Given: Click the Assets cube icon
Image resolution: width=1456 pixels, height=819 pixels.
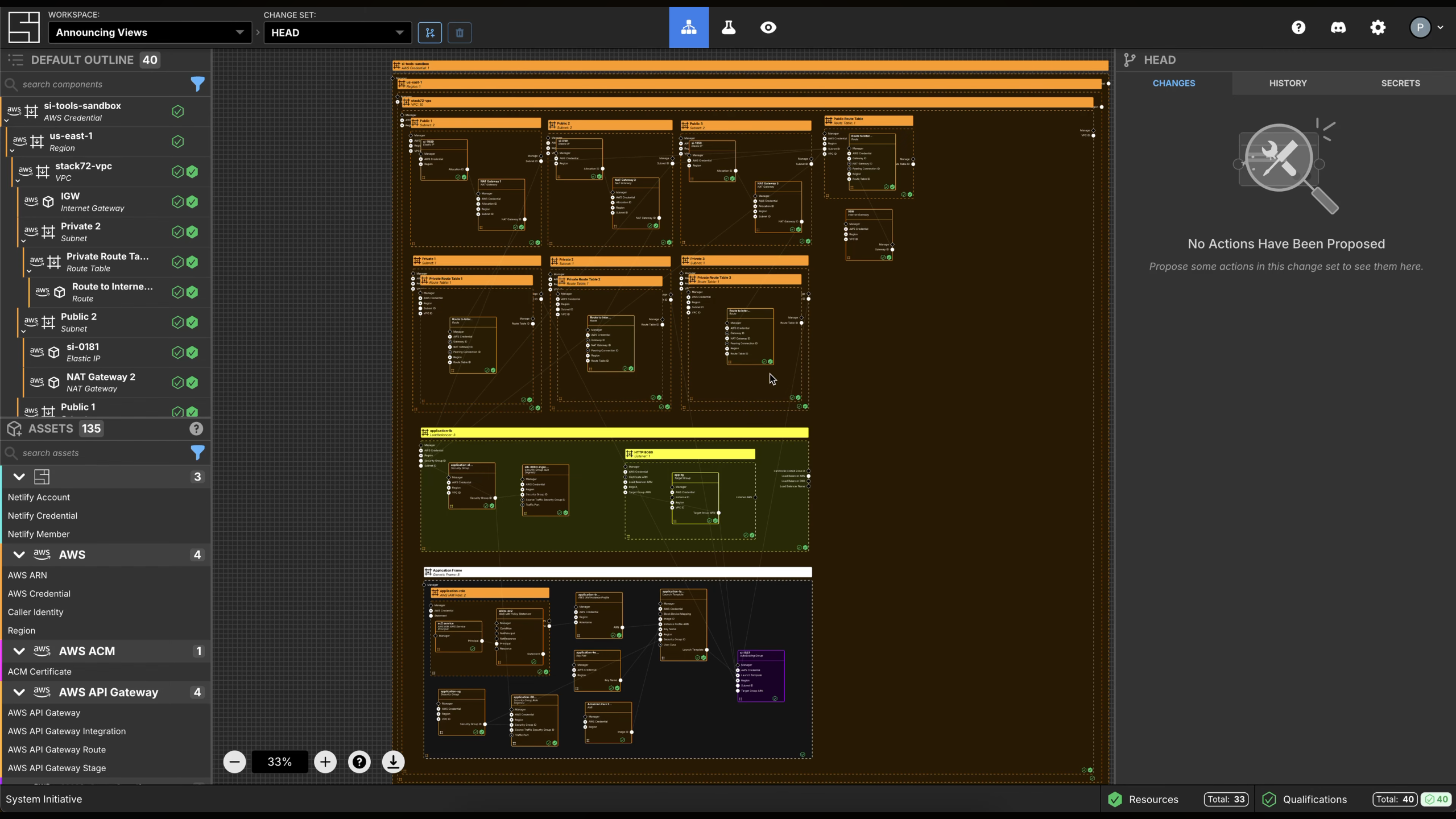Looking at the screenshot, I should tap(14, 429).
